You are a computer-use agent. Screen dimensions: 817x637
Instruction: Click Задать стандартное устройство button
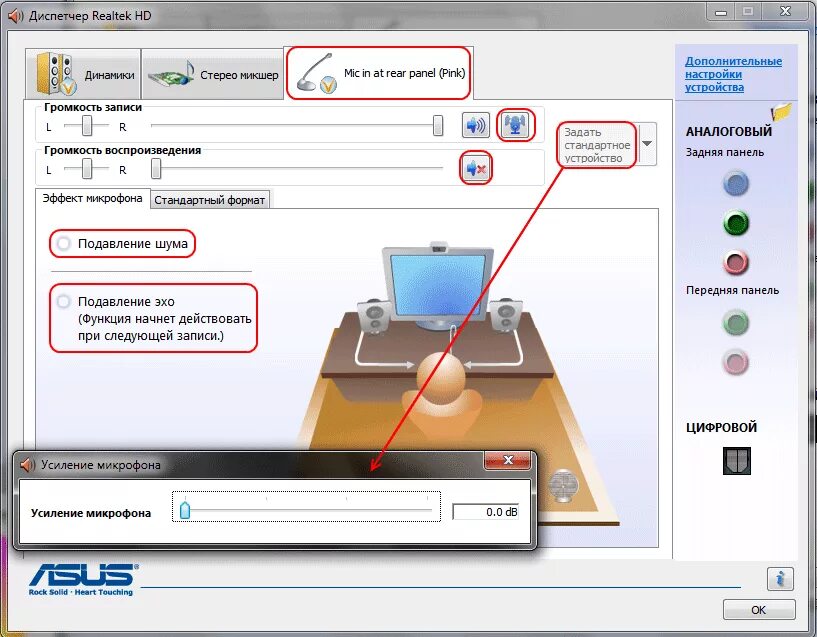pyautogui.click(x=597, y=145)
